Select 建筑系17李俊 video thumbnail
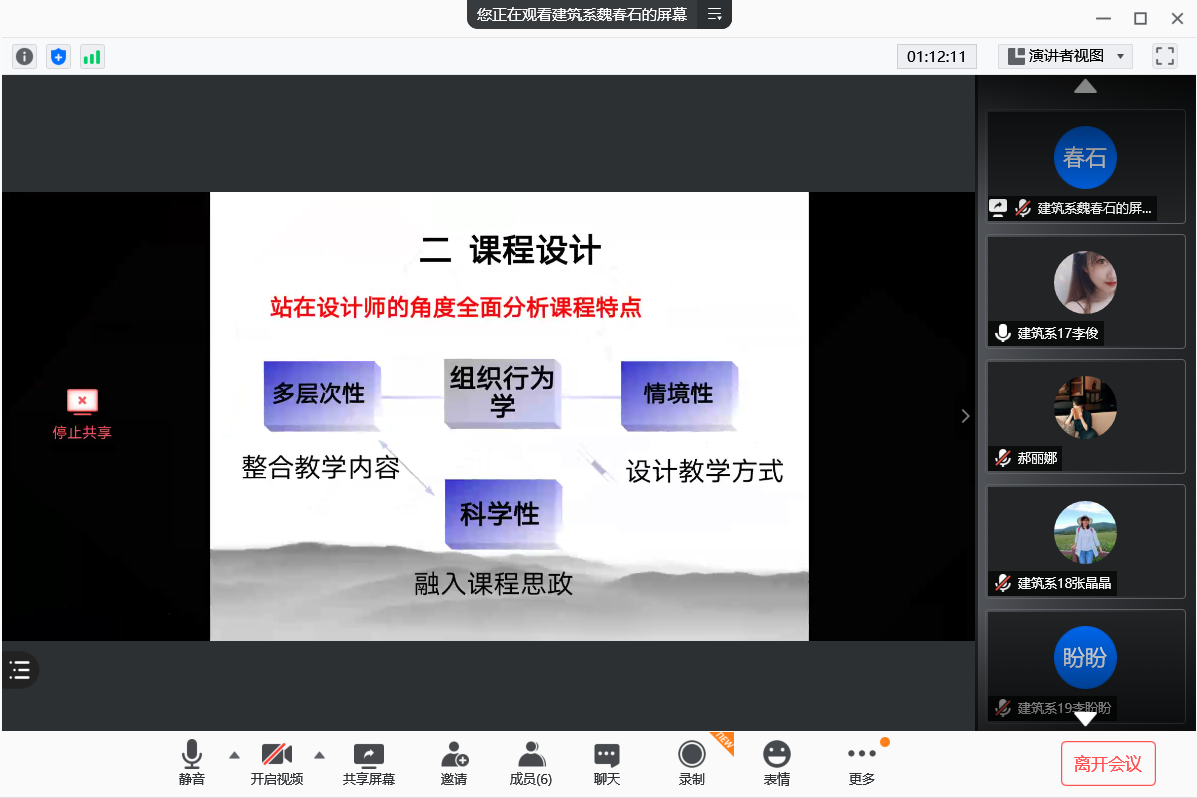The height and width of the screenshot is (798, 1197). 1085,291
